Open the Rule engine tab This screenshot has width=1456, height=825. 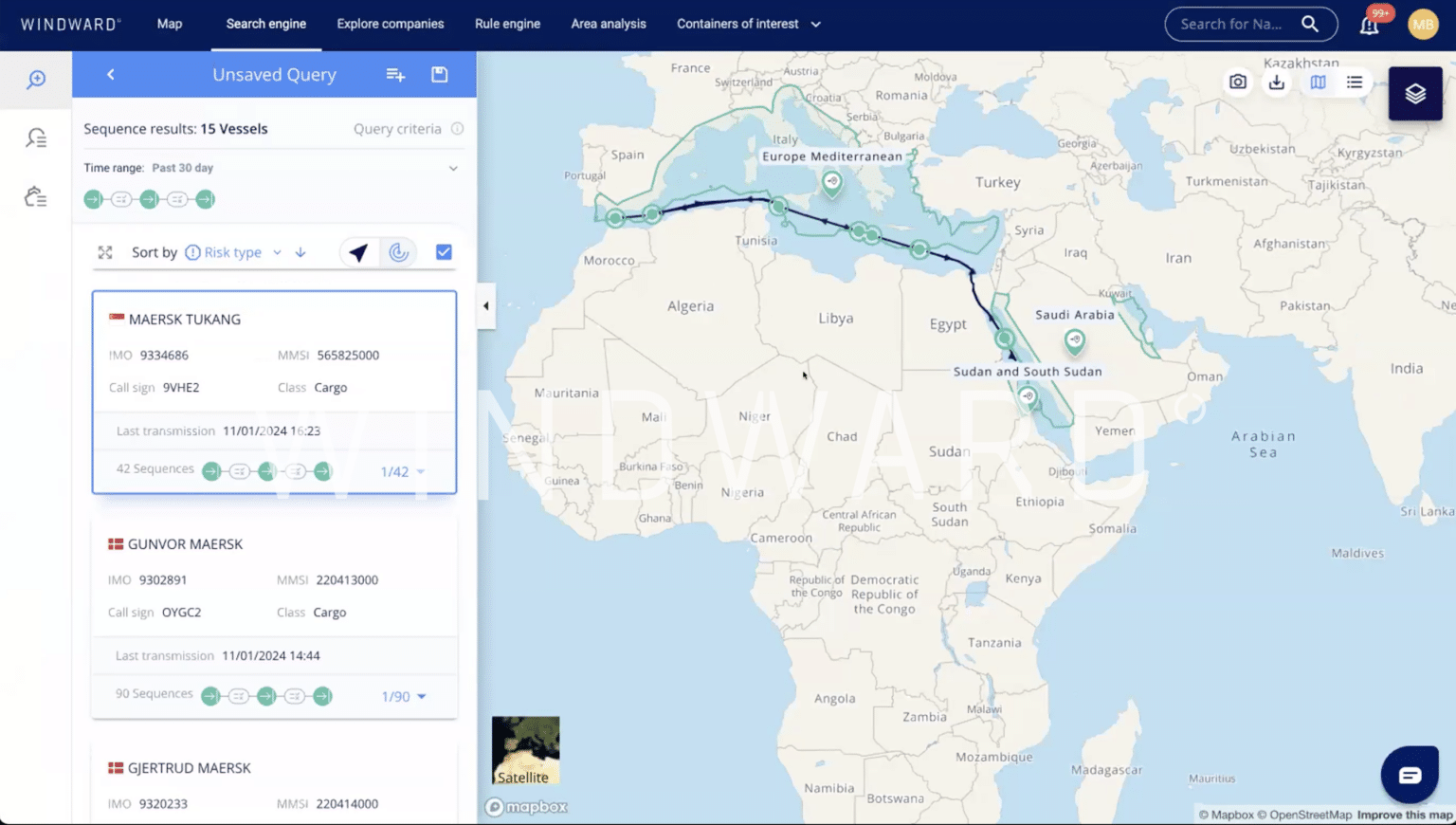[507, 24]
